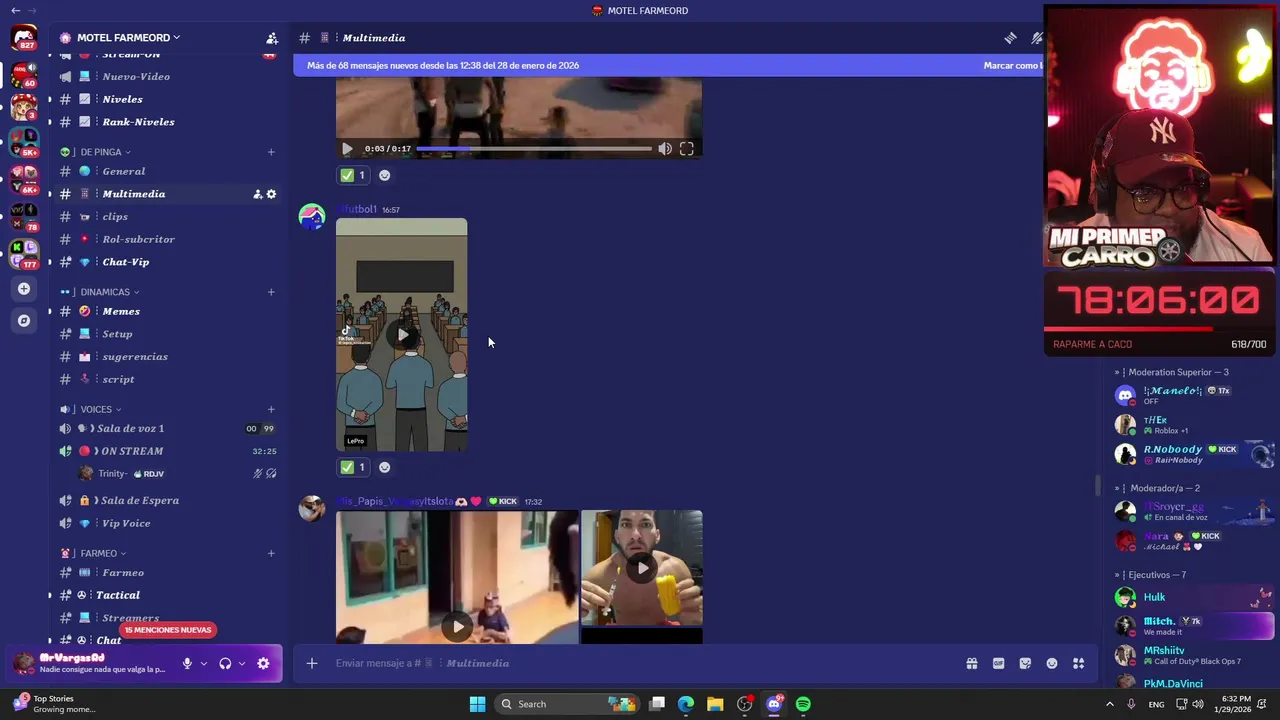Open Multimedia channel settings gear
1280x720 pixels.
tap(271, 194)
